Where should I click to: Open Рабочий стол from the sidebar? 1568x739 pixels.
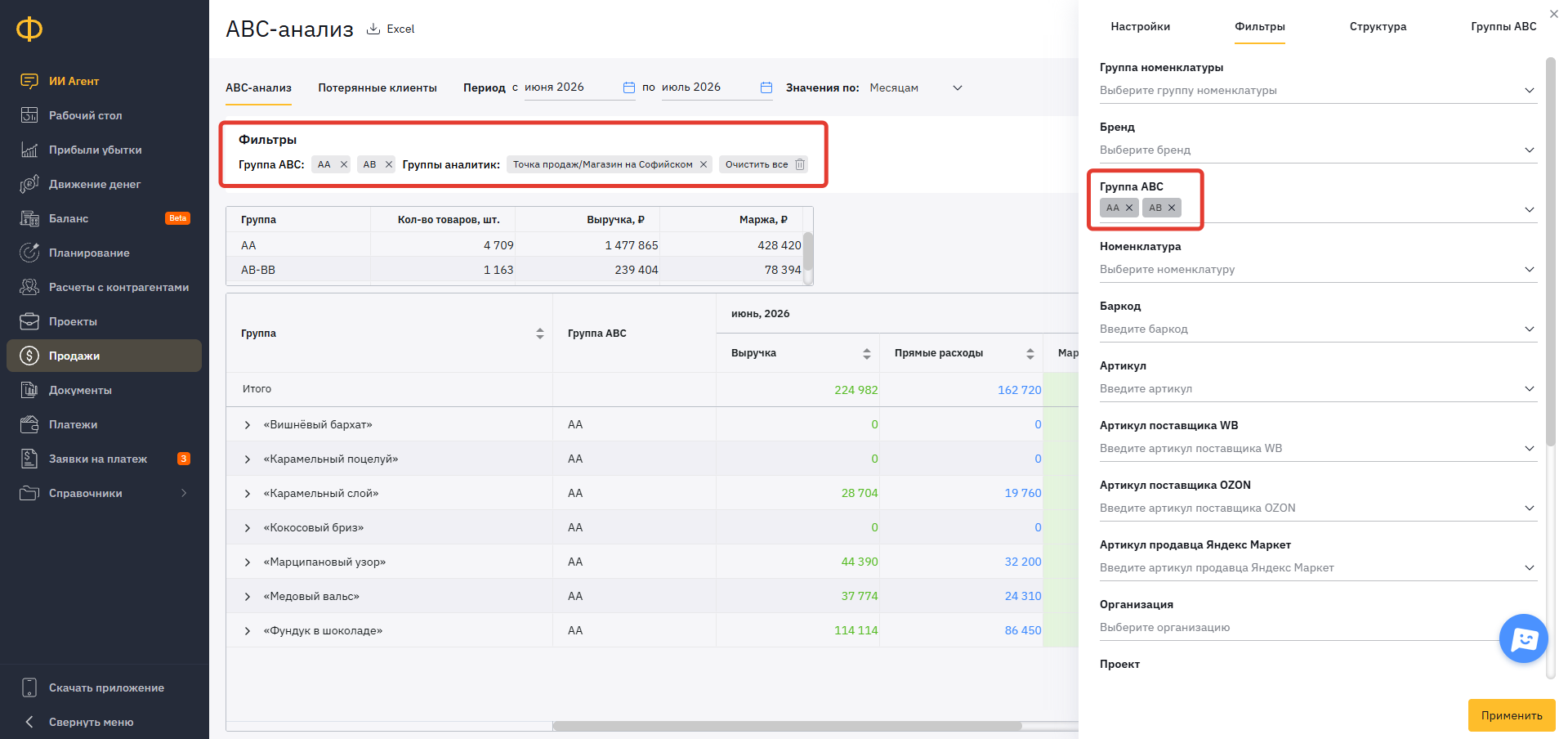[x=85, y=115]
